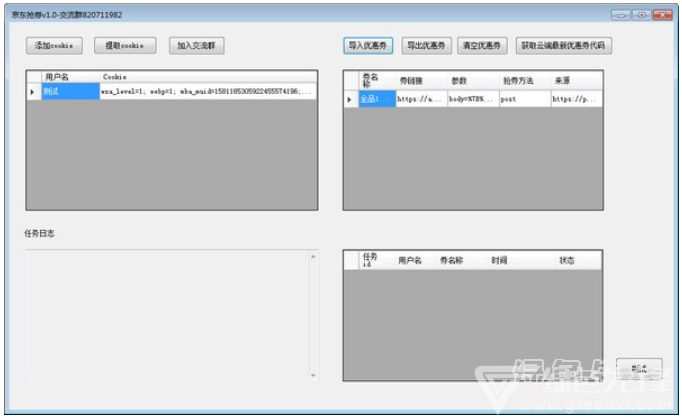Click 券名称 header in the task table
Viewport: 682px width, 419px height.
click(x=461, y=260)
